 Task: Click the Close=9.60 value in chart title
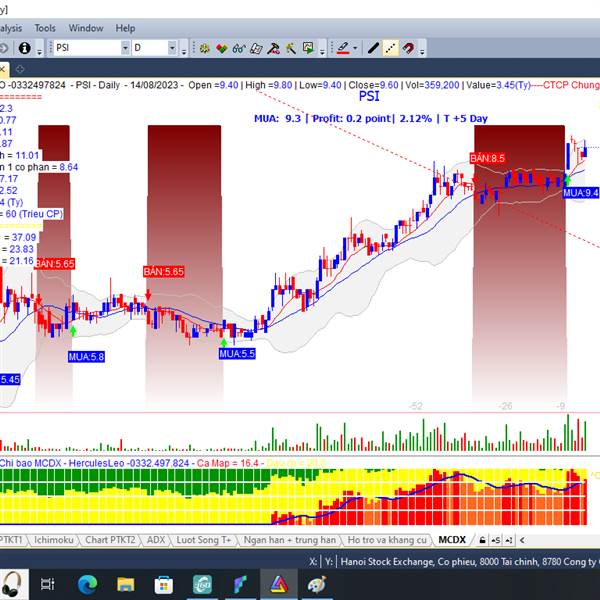pos(373,85)
